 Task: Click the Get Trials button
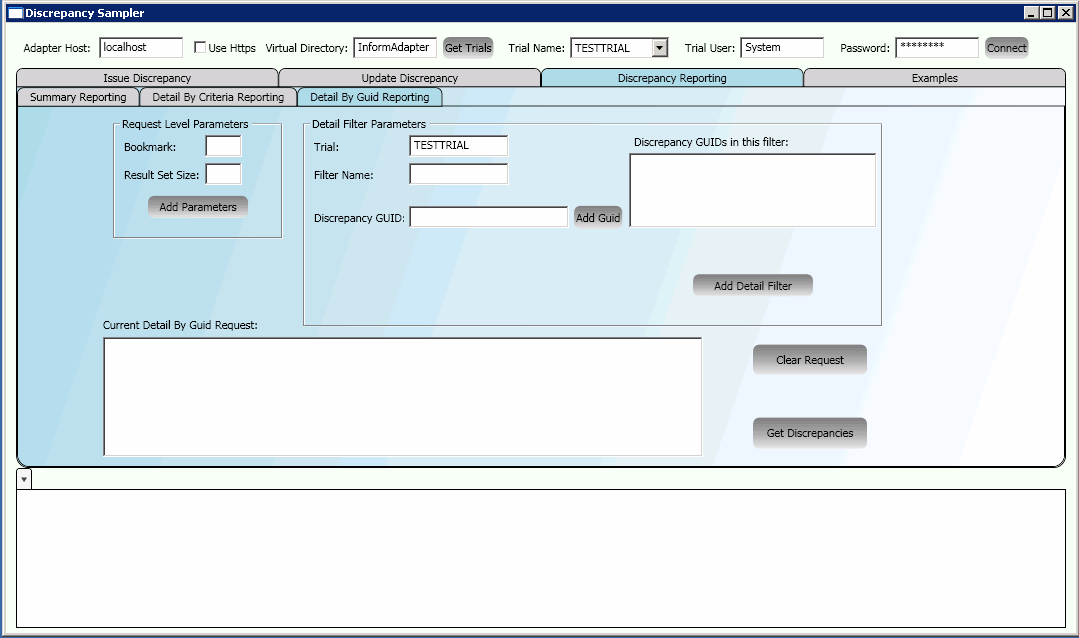tap(468, 47)
